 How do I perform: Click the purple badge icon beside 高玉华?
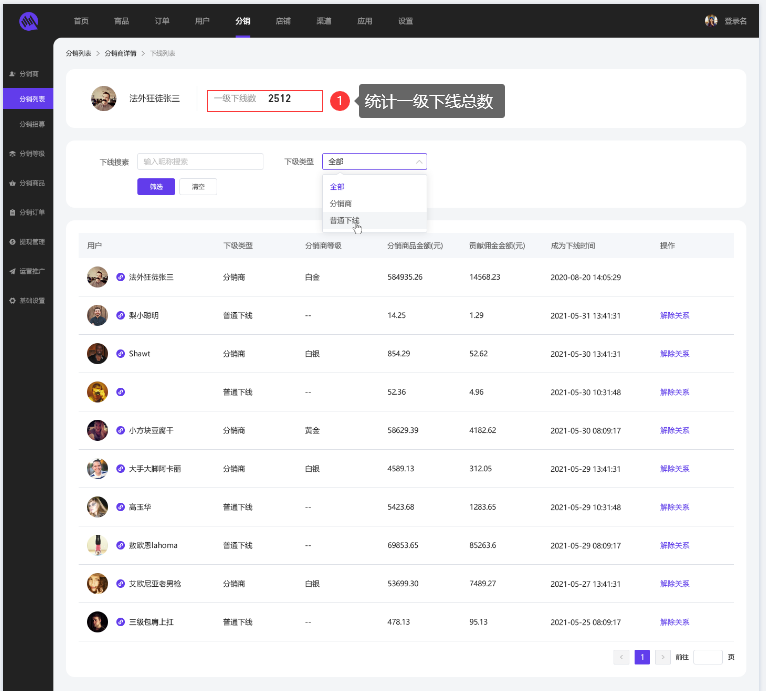[x=120, y=507]
